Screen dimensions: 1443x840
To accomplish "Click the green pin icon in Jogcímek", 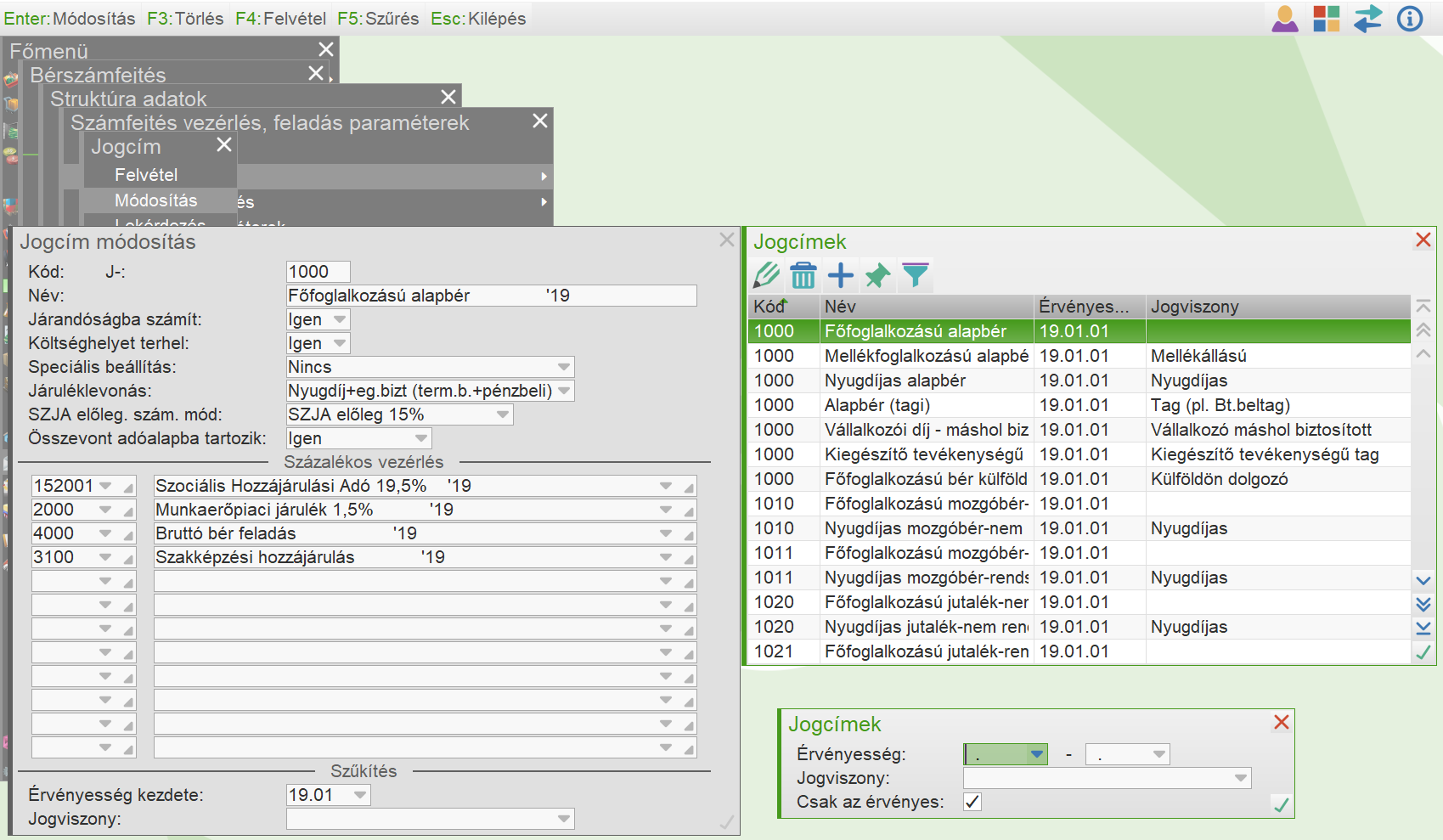I will 877,275.
